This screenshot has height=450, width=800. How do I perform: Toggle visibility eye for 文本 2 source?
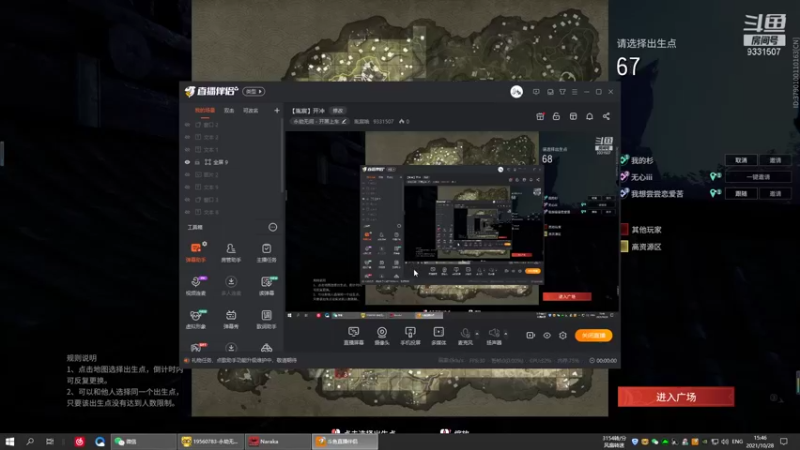pyautogui.click(x=187, y=137)
